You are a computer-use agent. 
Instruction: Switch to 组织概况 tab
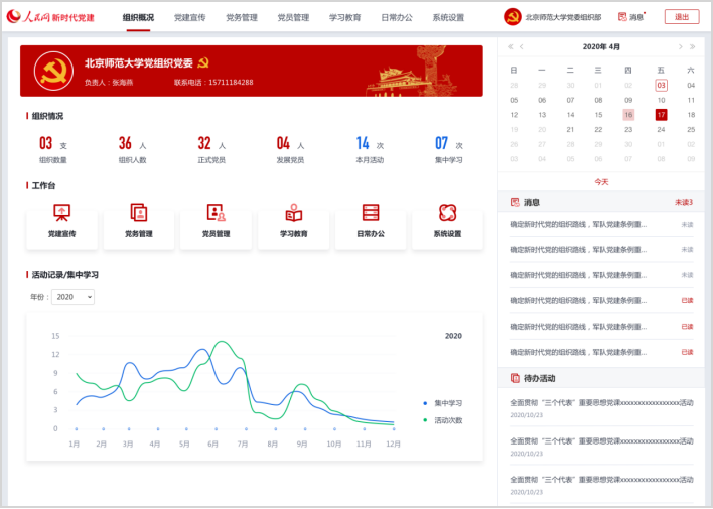pyautogui.click(x=138, y=18)
